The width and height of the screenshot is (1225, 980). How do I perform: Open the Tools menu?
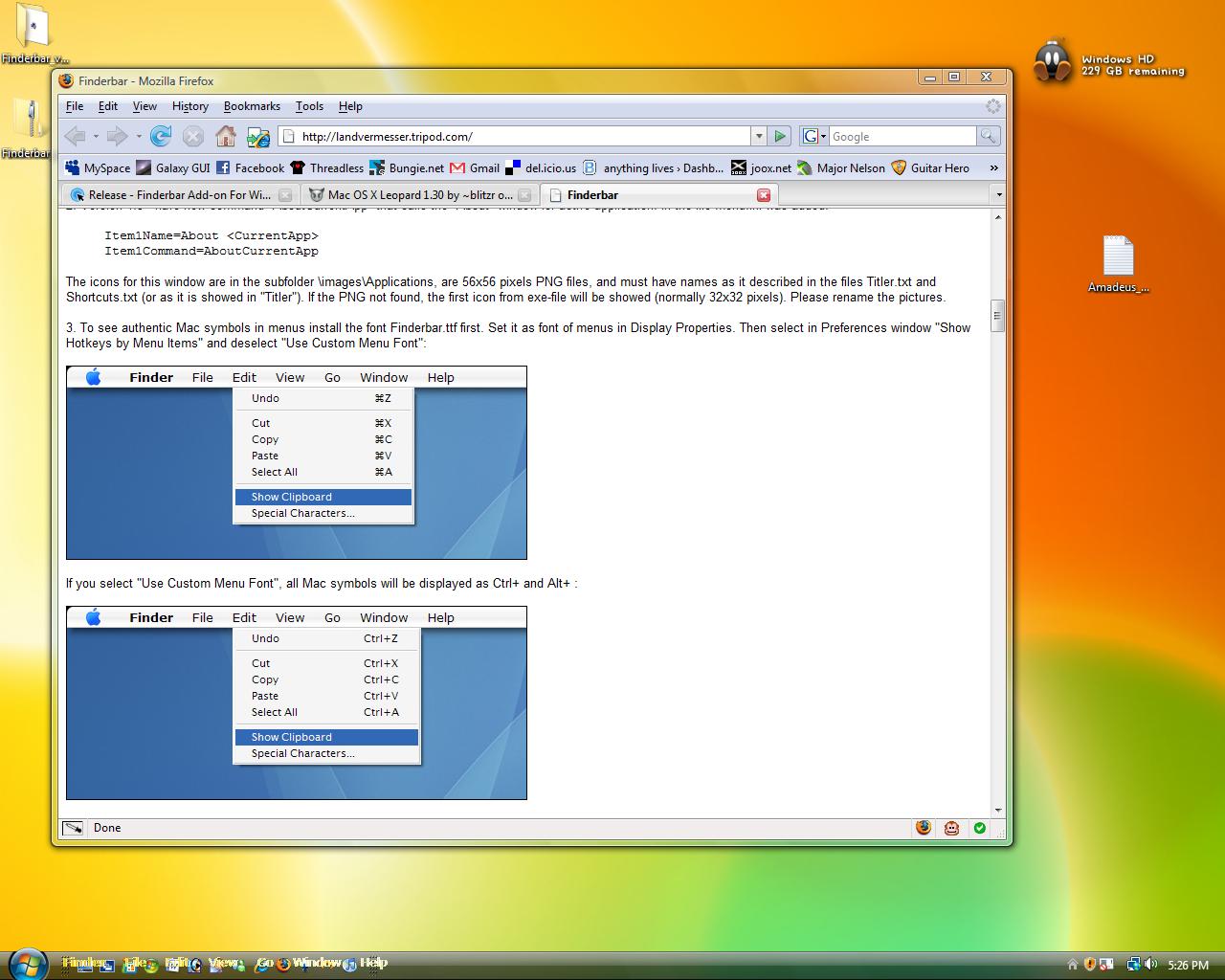tap(309, 106)
